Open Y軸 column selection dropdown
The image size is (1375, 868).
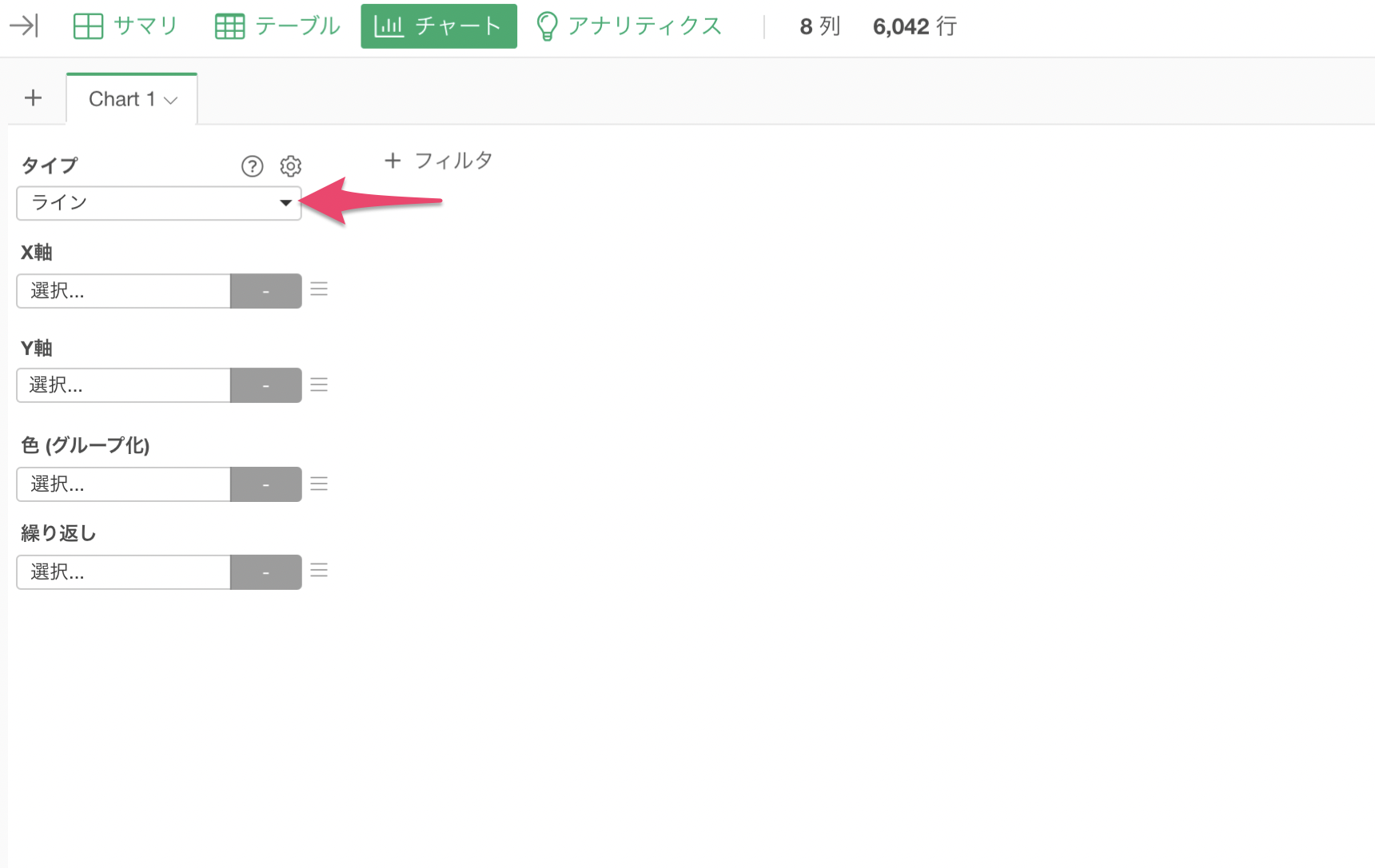[124, 385]
